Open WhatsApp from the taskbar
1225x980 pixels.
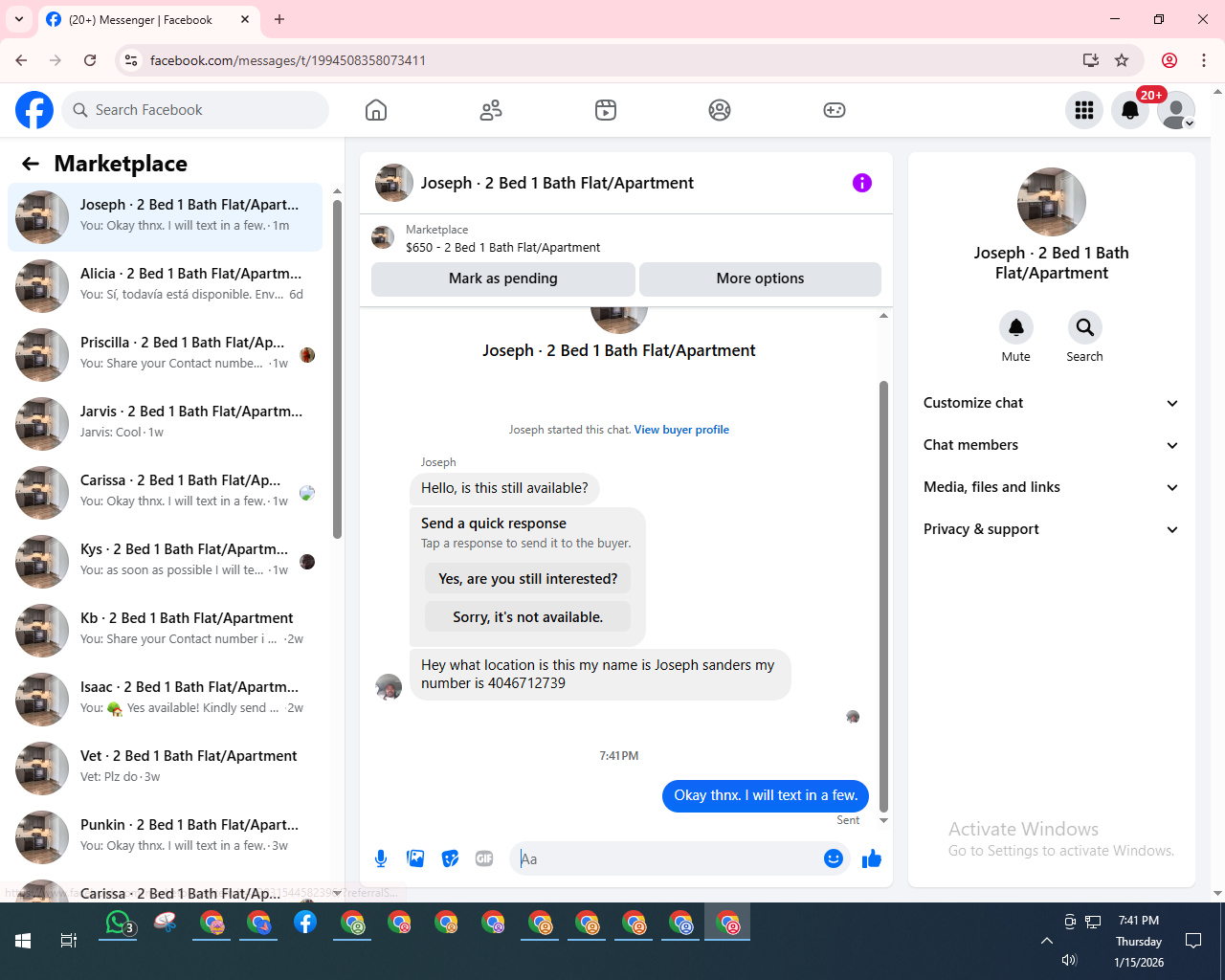coord(118,923)
